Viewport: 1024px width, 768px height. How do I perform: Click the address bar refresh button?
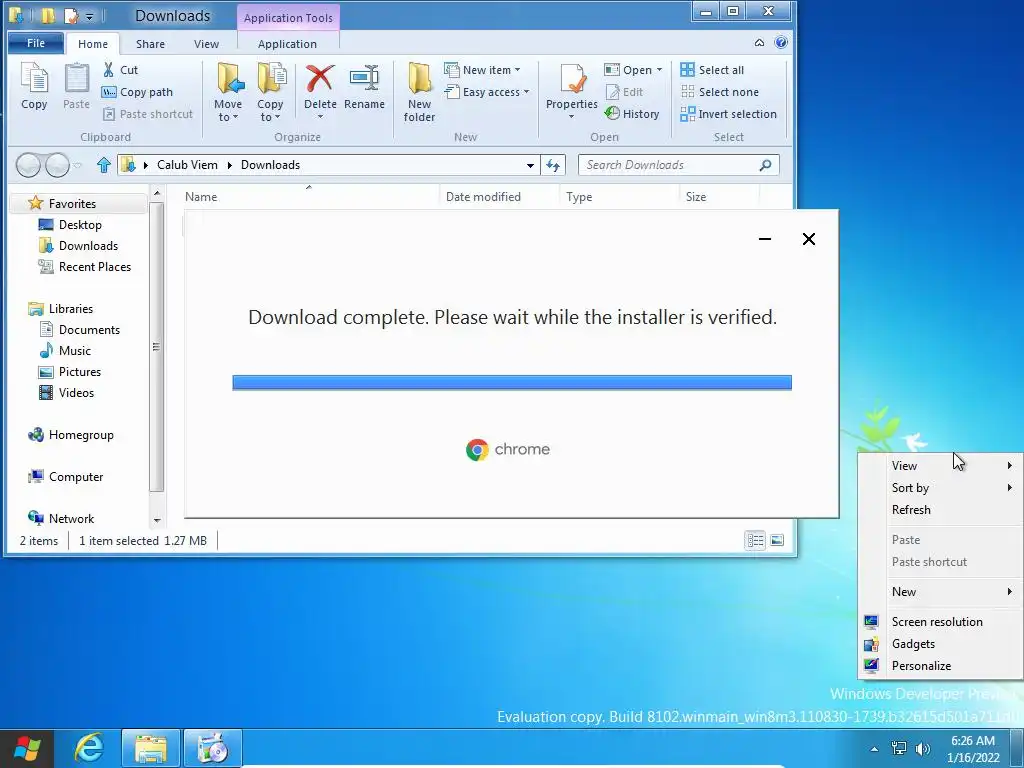pos(553,165)
